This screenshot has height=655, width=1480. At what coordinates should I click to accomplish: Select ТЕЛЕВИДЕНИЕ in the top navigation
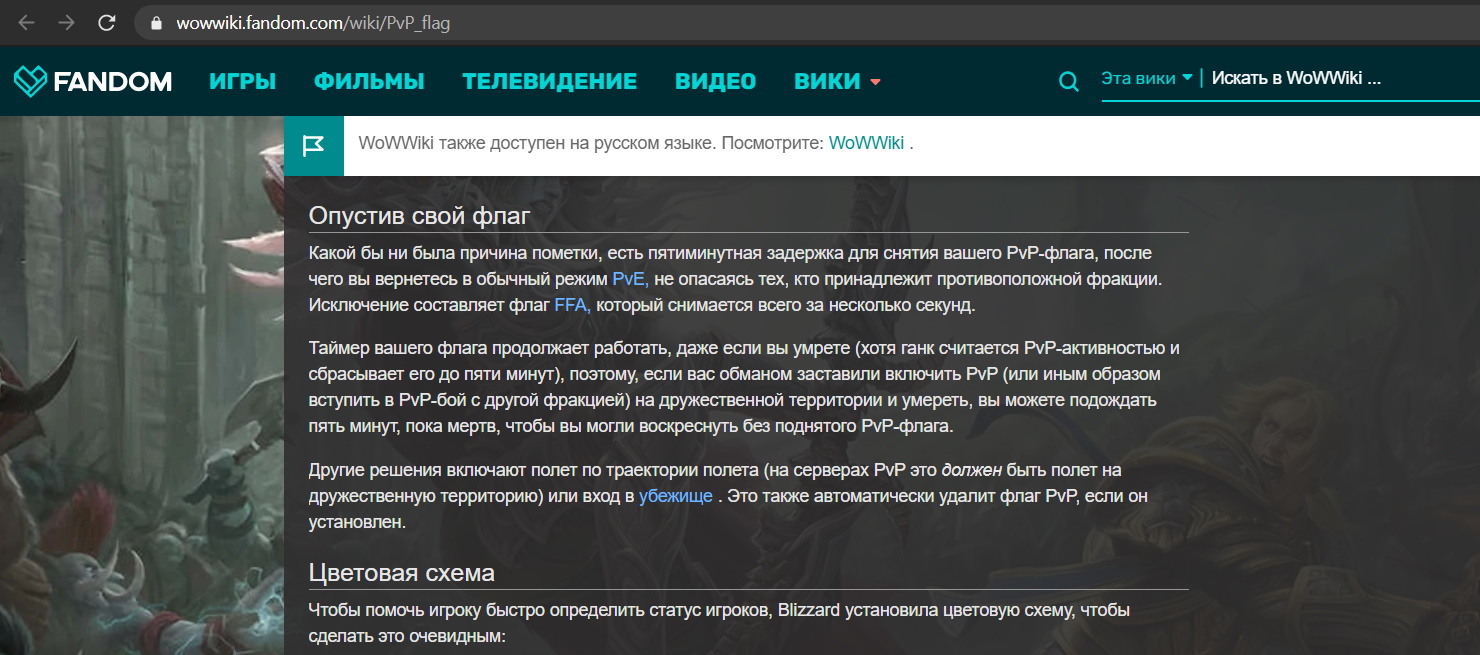click(549, 82)
